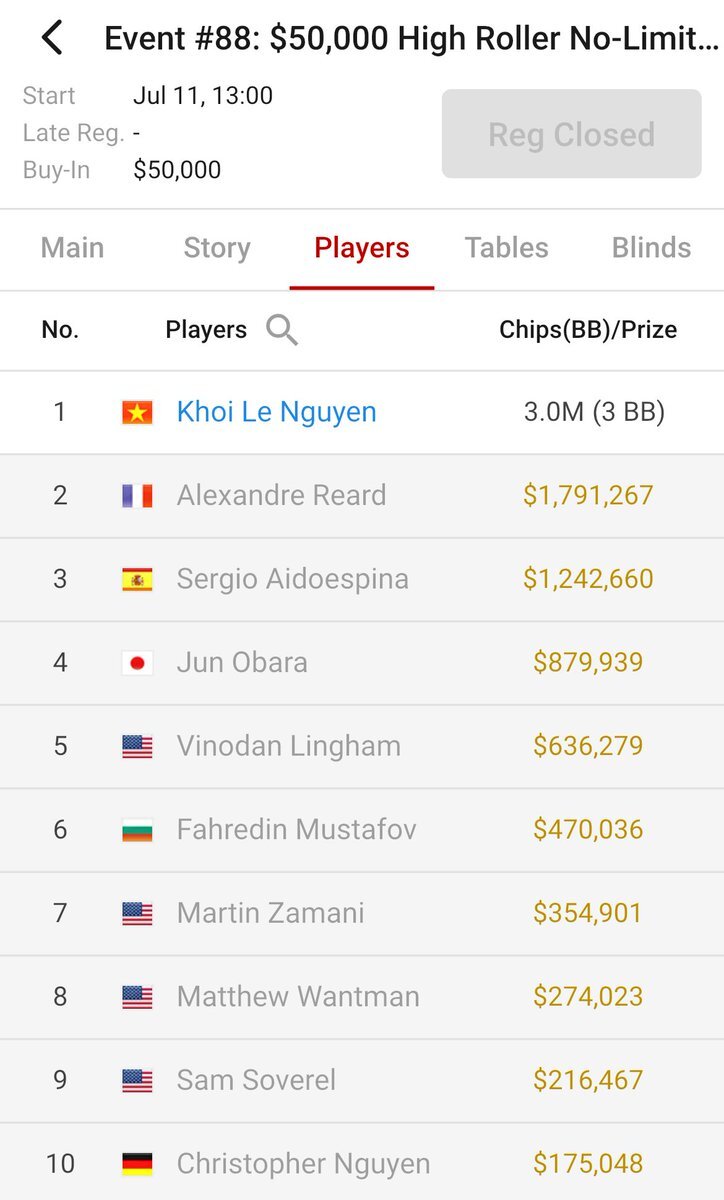Switch to the Blinds tab

(651, 248)
